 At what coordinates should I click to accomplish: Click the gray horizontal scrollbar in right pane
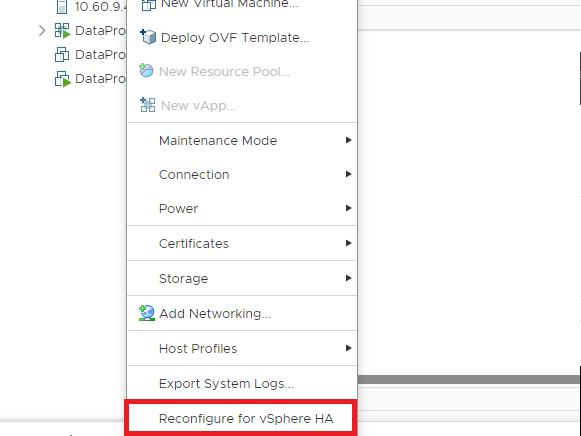[469, 379]
